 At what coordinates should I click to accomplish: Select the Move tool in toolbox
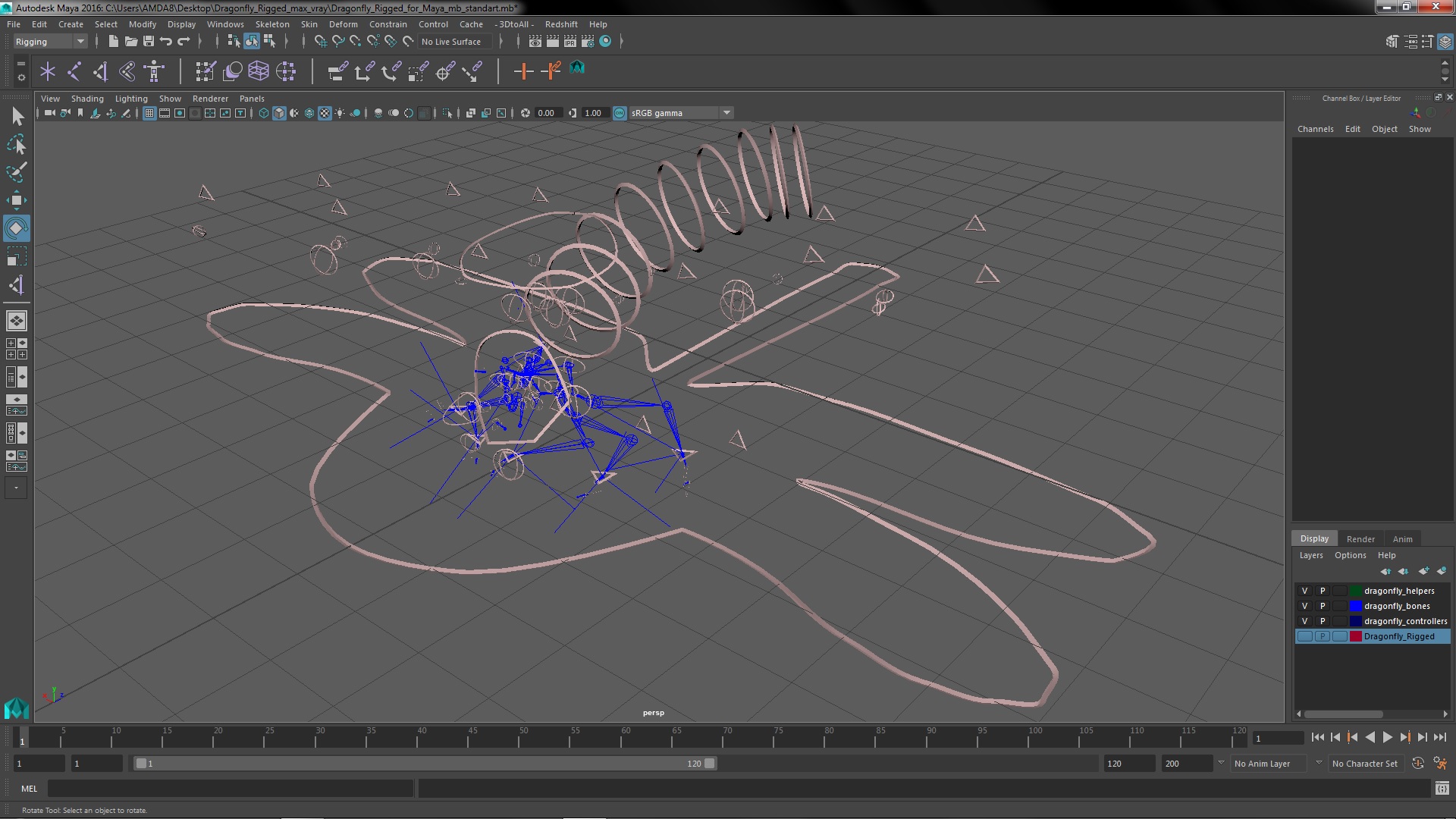pos(17,200)
